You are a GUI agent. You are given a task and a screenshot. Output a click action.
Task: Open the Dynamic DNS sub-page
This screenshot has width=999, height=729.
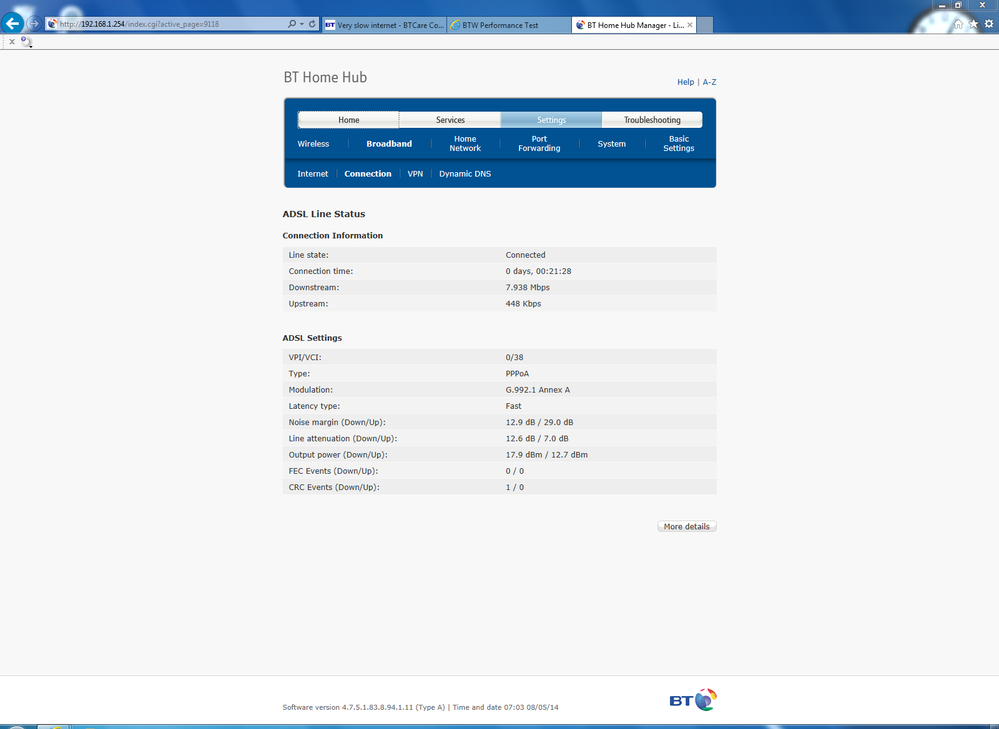pyautogui.click(x=464, y=174)
